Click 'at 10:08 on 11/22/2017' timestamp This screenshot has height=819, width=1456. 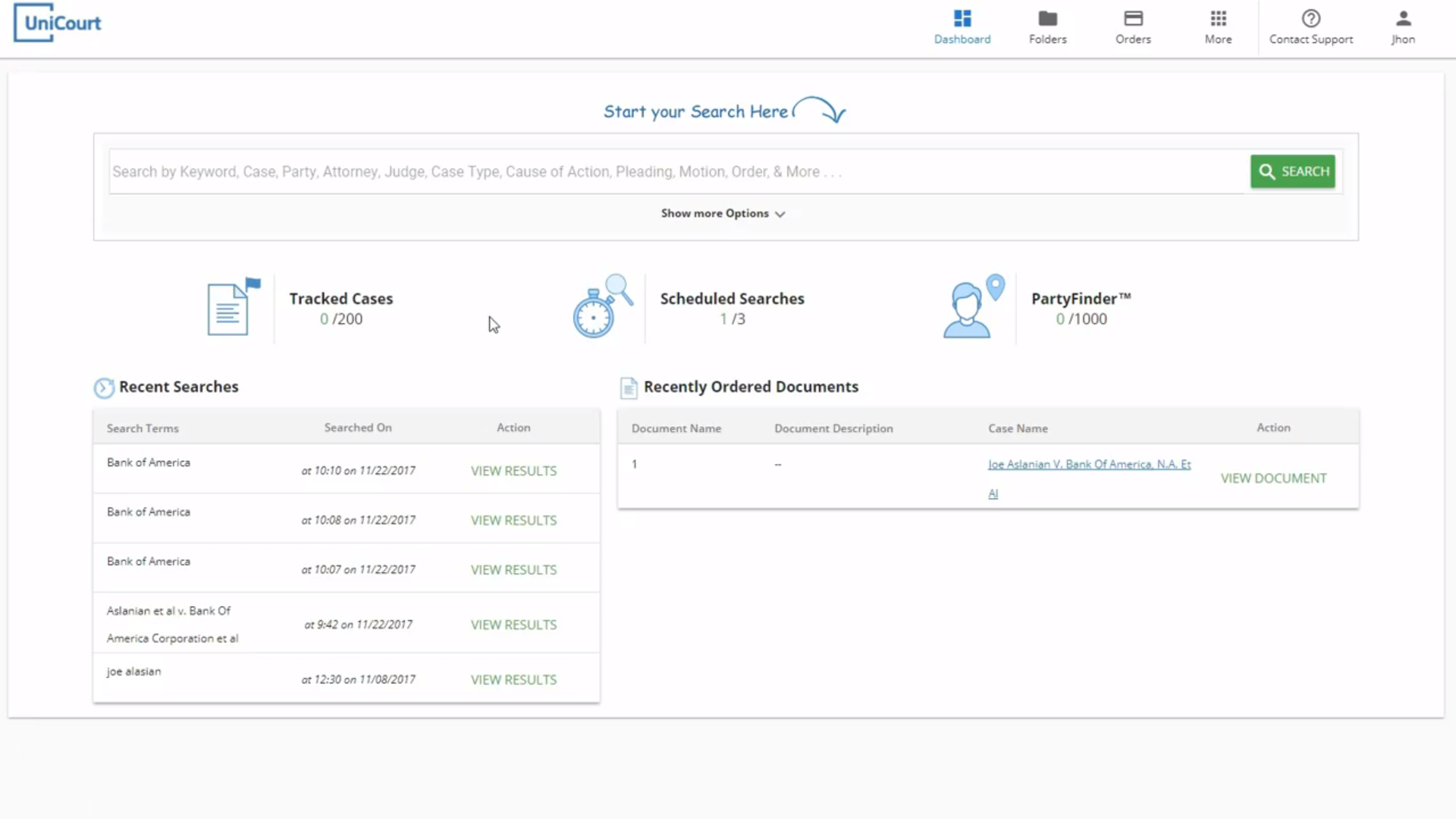[x=359, y=520]
